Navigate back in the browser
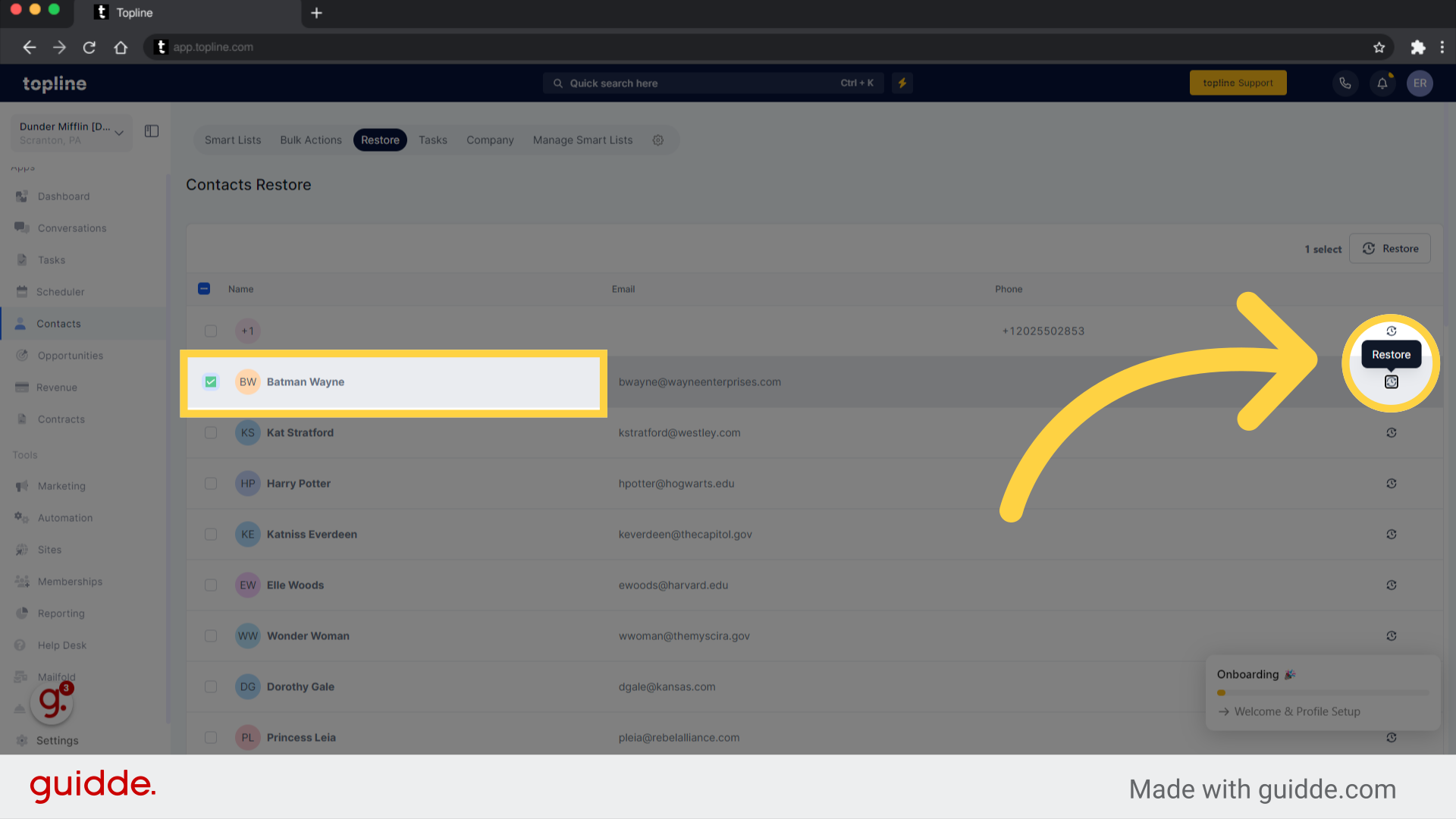This screenshot has height=819, width=1456. [x=30, y=48]
